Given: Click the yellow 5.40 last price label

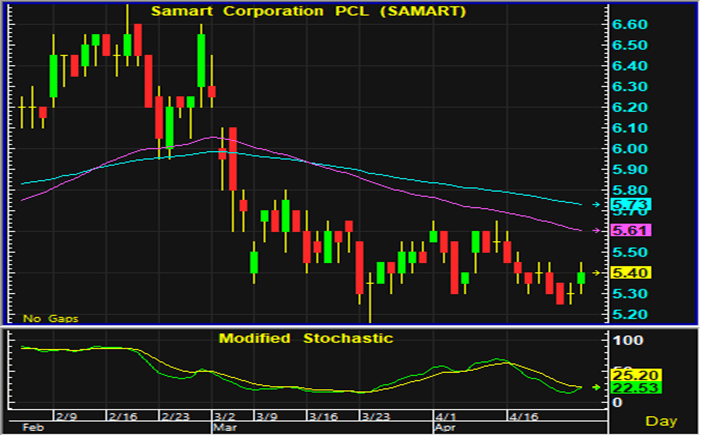Looking at the screenshot, I should [633, 272].
